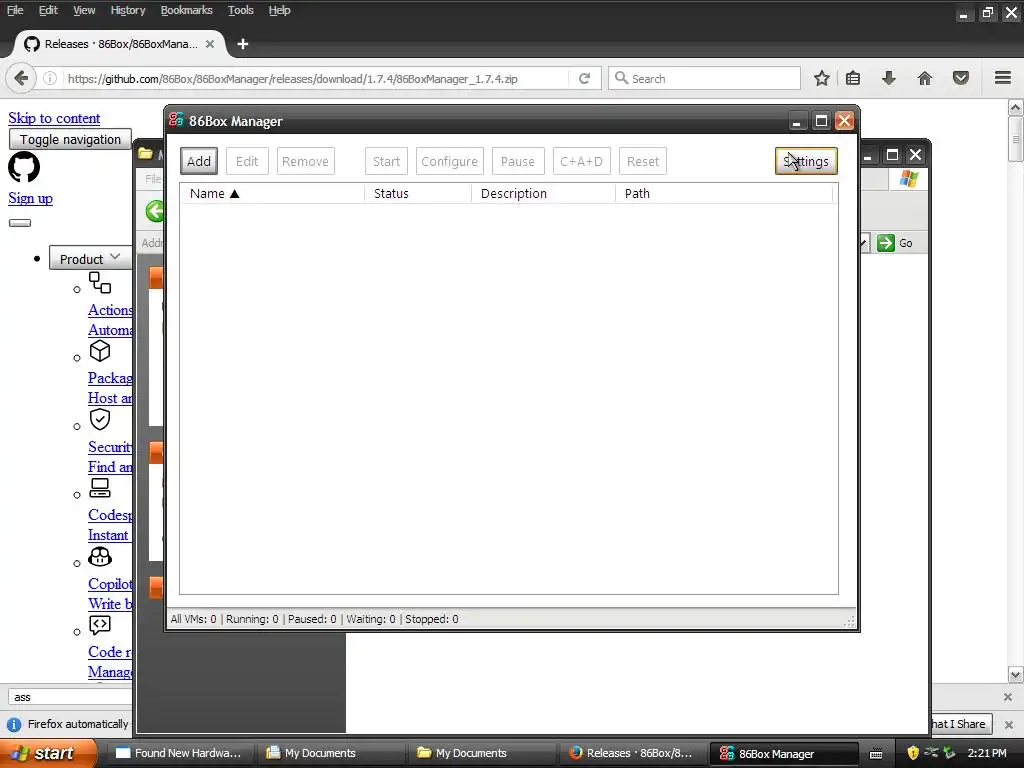The width and height of the screenshot is (1024, 768).
Task: Open the Pocket icon in Firefox toolbar
Action: coord(961,78)
